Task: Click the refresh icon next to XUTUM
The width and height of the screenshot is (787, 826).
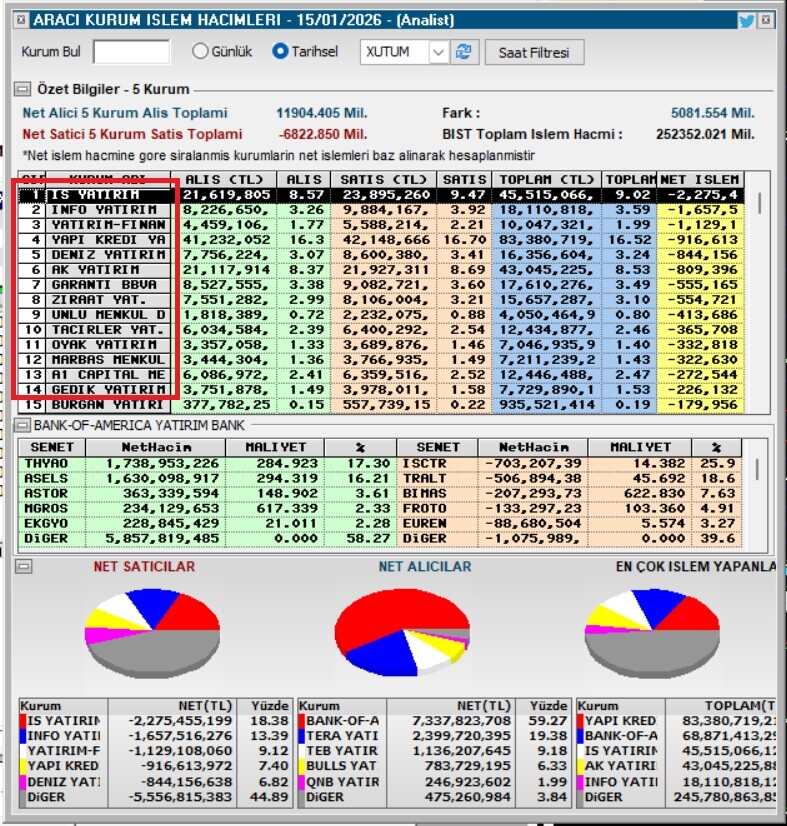Action: (463, 52)
